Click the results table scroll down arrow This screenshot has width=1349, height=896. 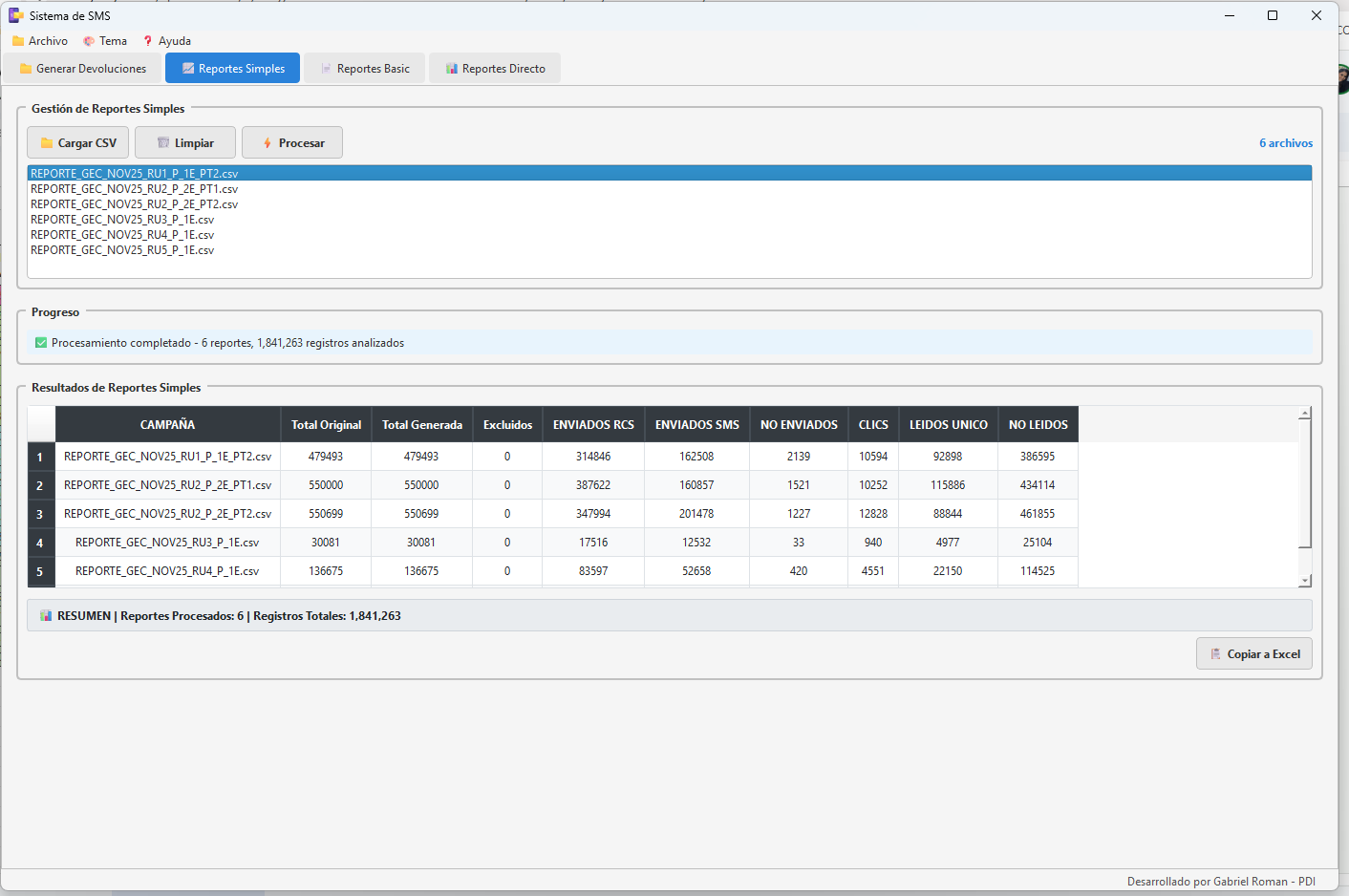1305,581
